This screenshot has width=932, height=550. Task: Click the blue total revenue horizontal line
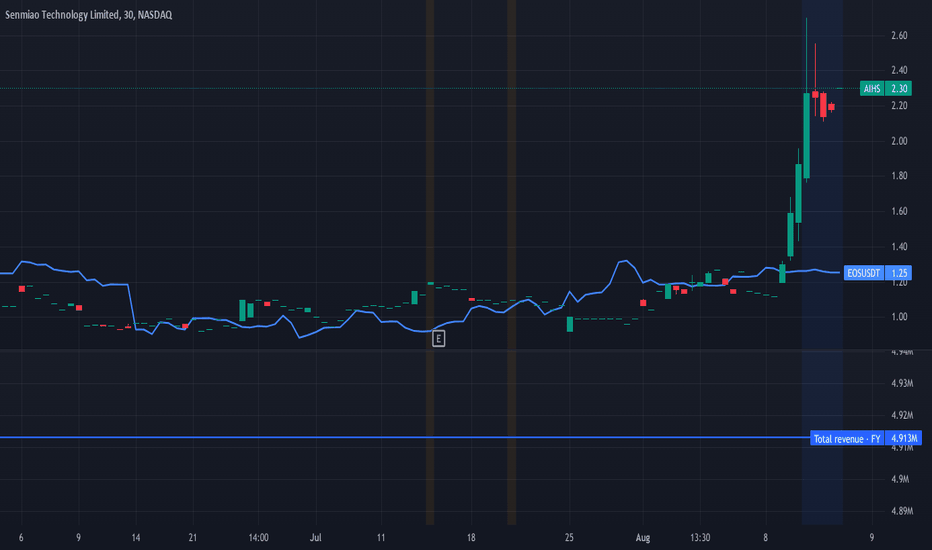click(x=405, y=438)
